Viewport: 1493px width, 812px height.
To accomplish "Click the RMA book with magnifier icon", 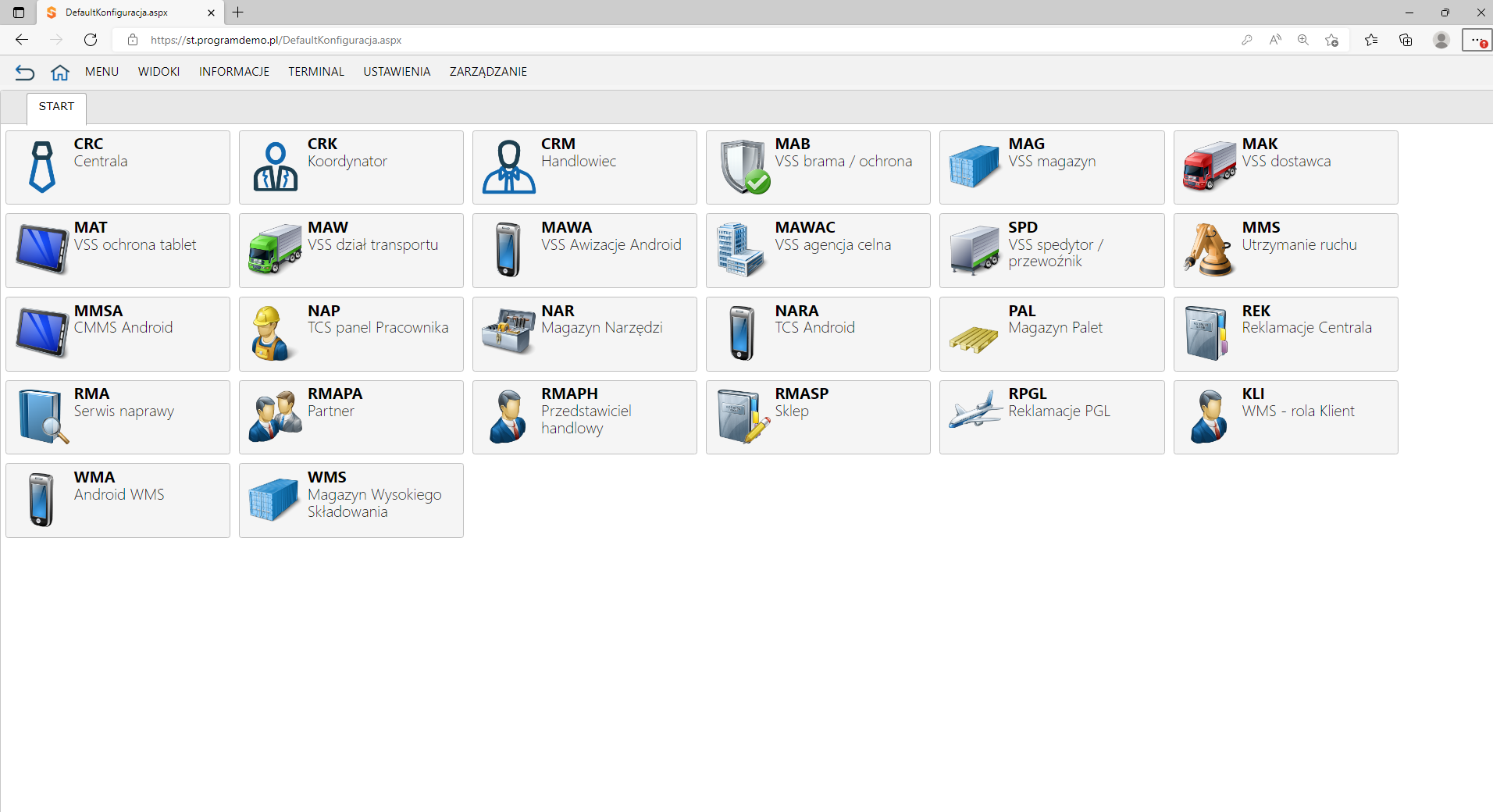I will point(44,417).
